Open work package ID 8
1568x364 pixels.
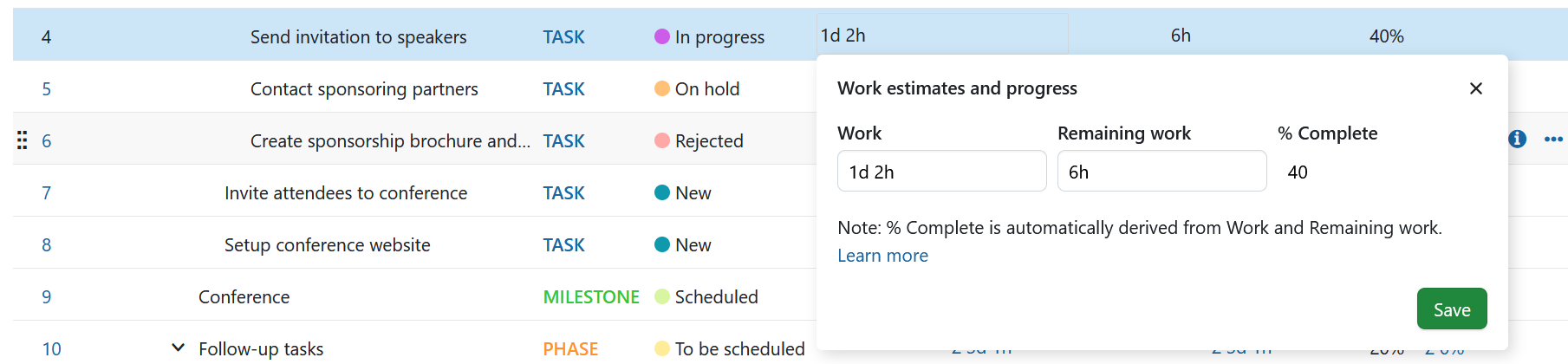coord(47,244)
